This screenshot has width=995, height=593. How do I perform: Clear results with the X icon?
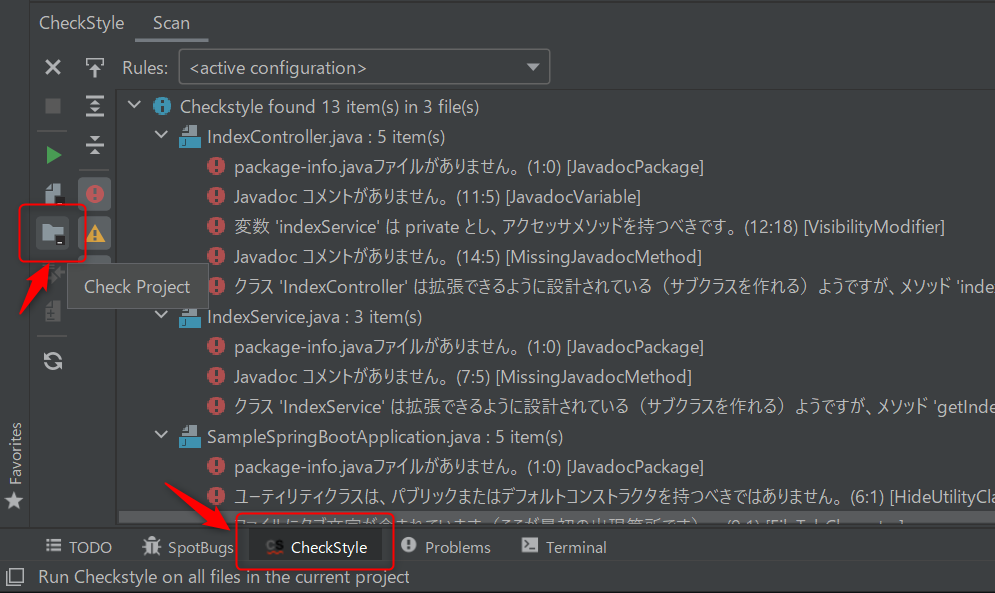(52, 67)
